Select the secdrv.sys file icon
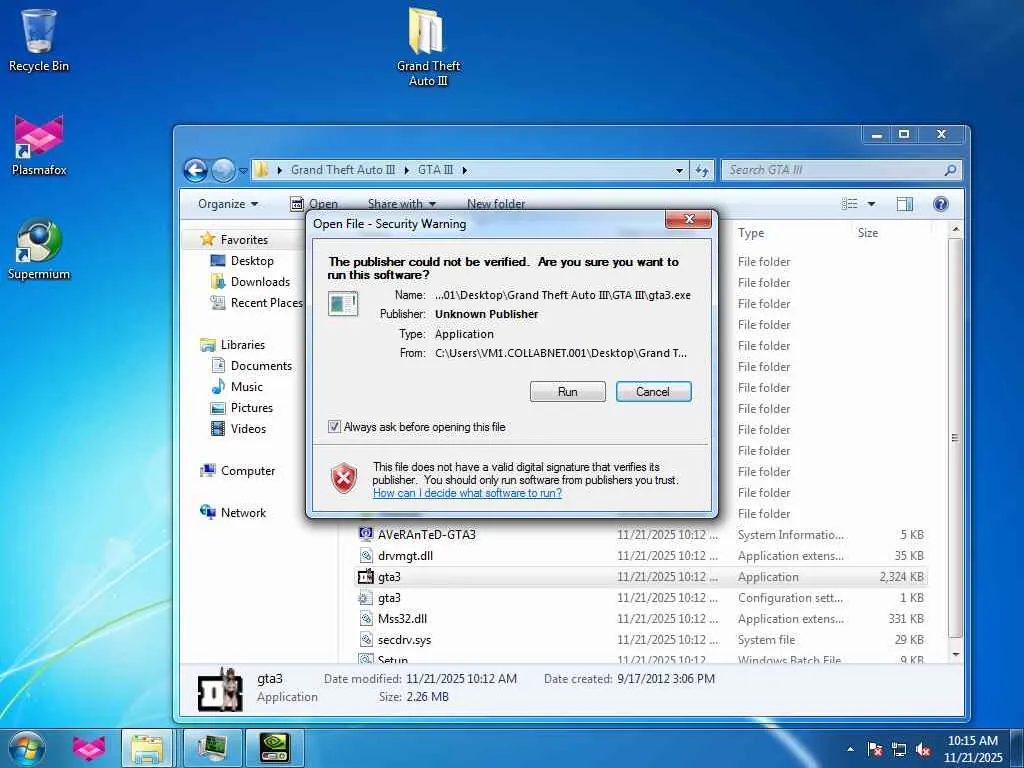The height and width of the screenshot is (768, 1024). tap(366, 639)
